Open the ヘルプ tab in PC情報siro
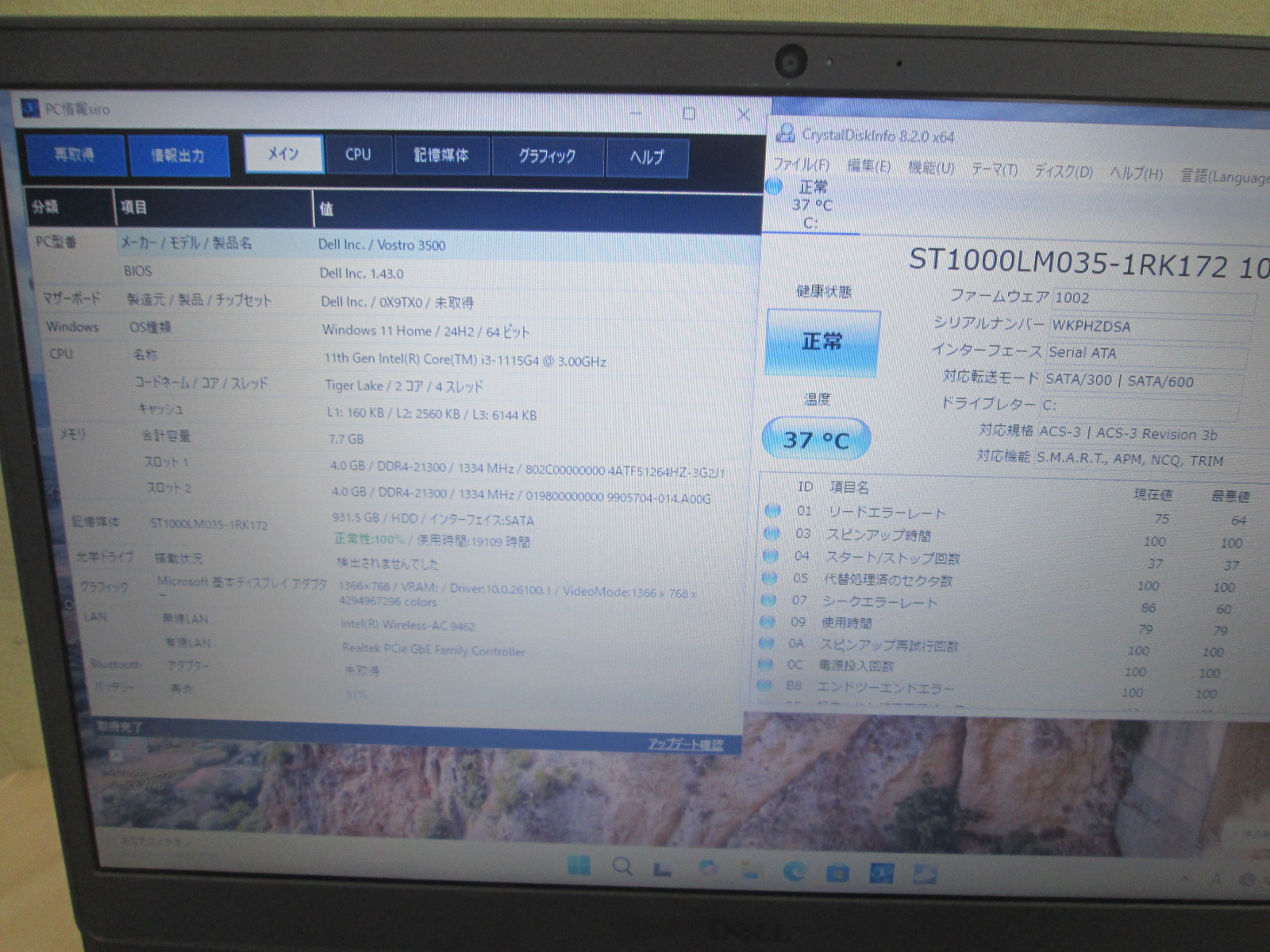The image size is (1270, 952). (x=647, y=157)
